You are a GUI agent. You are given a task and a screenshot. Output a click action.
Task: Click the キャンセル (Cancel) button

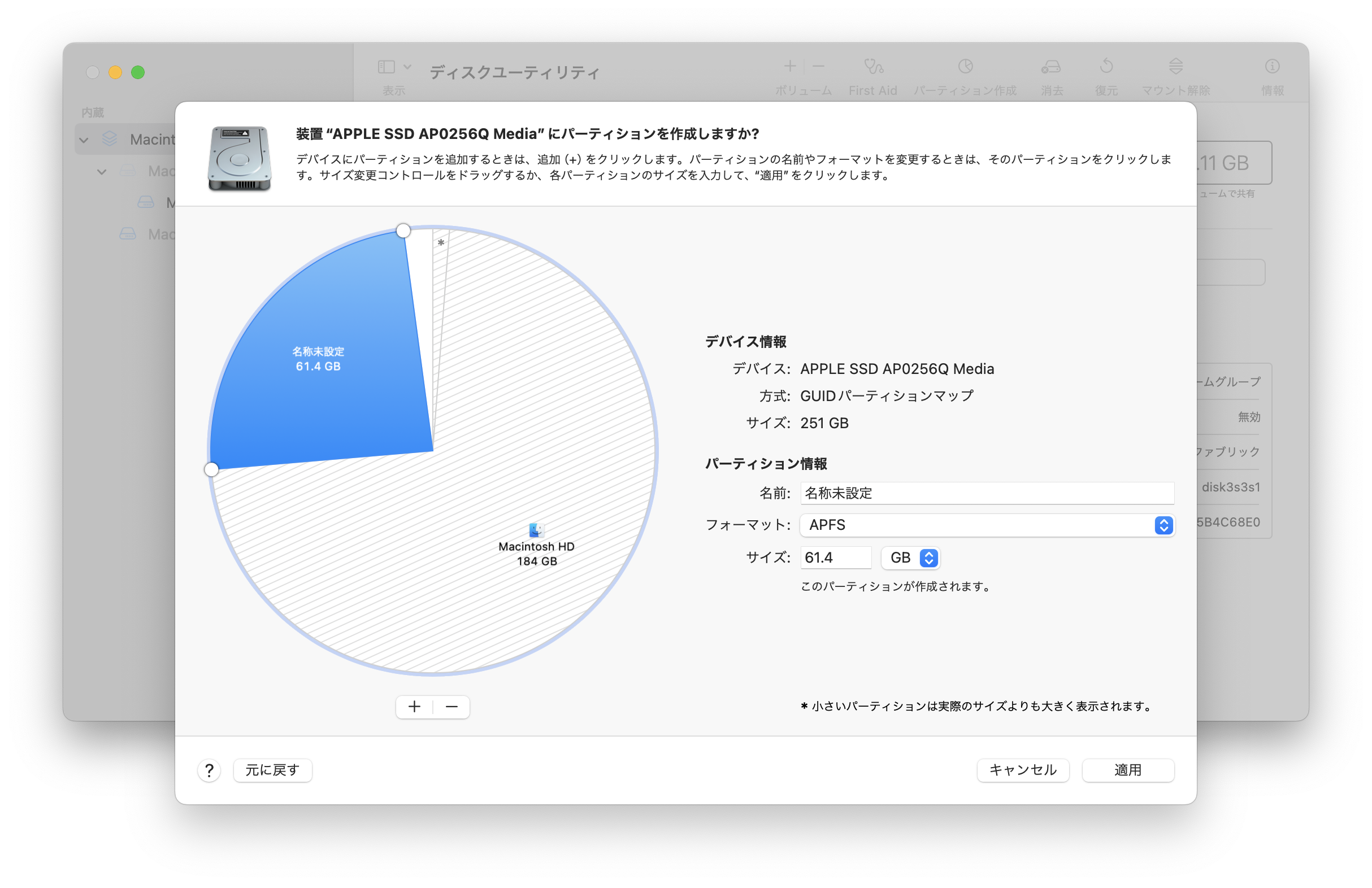pyautogui.click(x=1023, y=770)
